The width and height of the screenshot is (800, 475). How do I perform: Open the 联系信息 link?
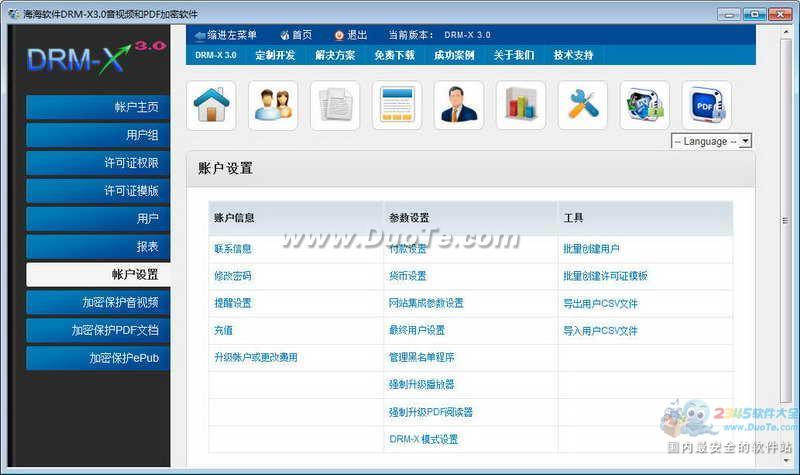pos(233,249)
